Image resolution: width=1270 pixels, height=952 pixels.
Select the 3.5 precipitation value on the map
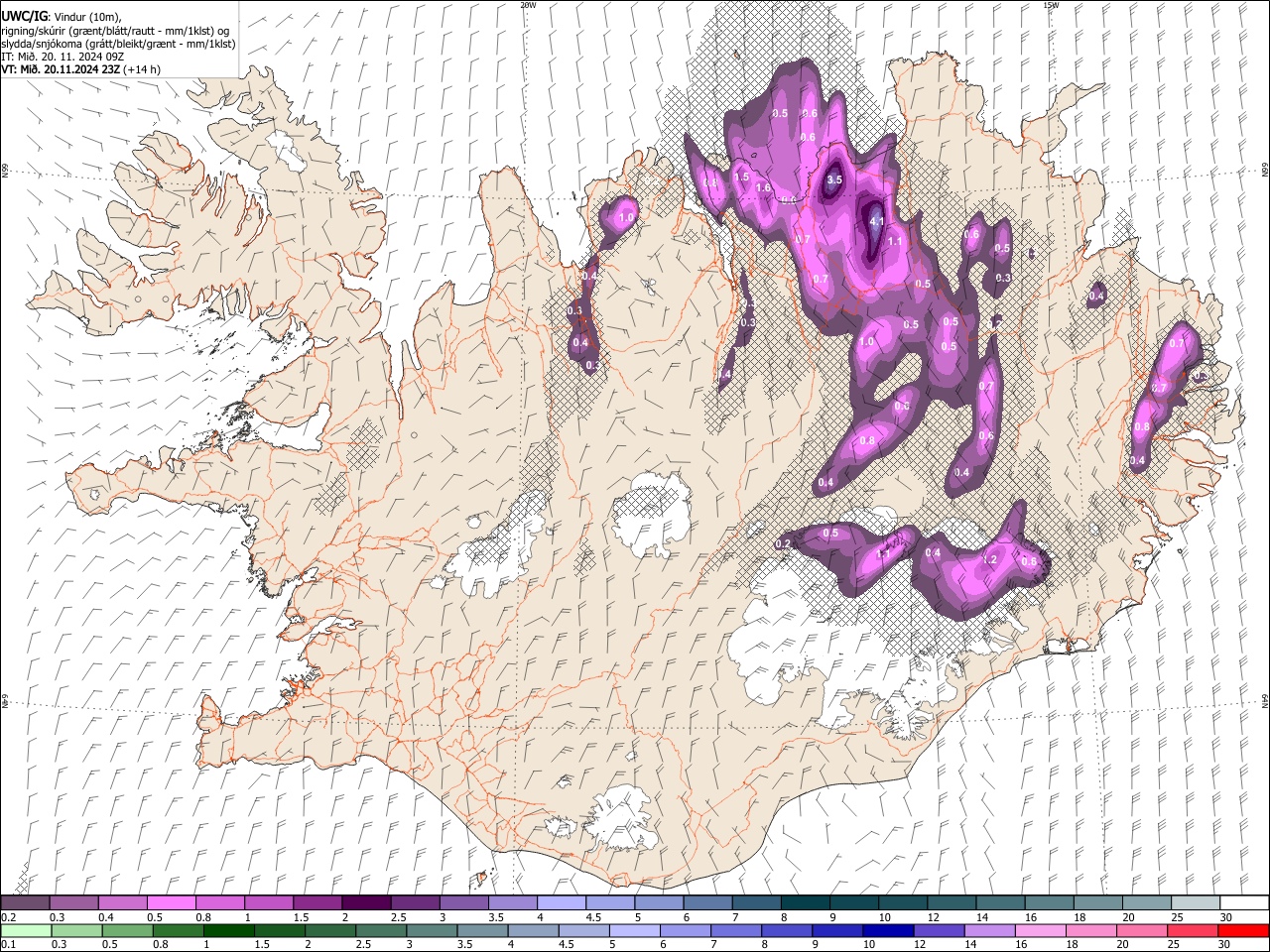click(x=834, y=179)
